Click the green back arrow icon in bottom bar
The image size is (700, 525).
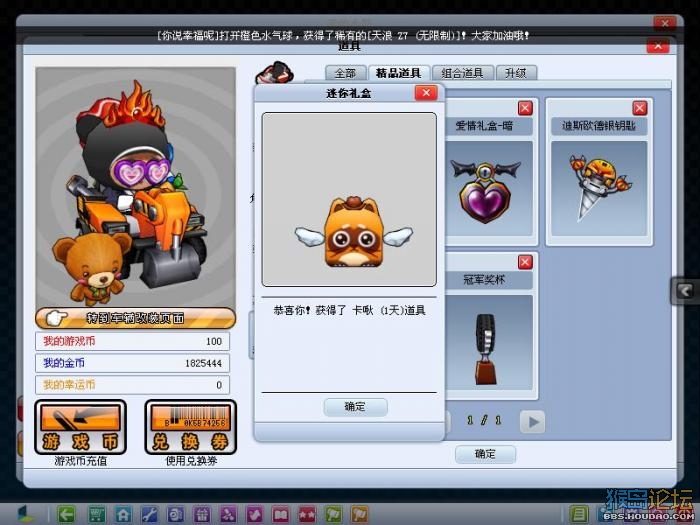coord(66,514)
